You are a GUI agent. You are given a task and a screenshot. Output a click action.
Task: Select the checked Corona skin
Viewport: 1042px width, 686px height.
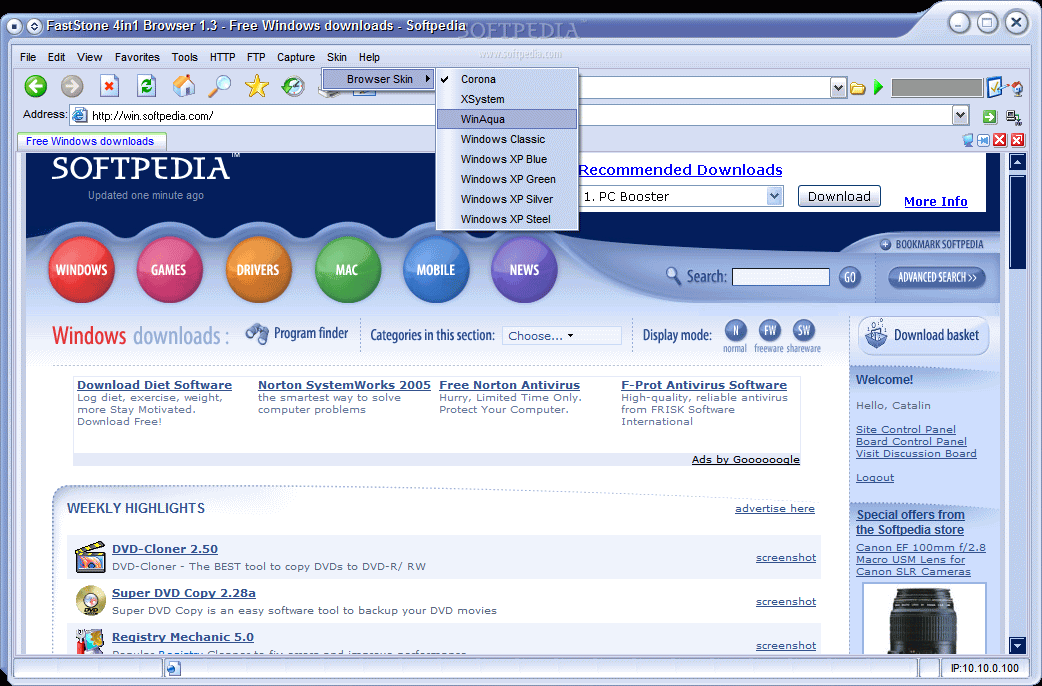[x=507, y=79]
